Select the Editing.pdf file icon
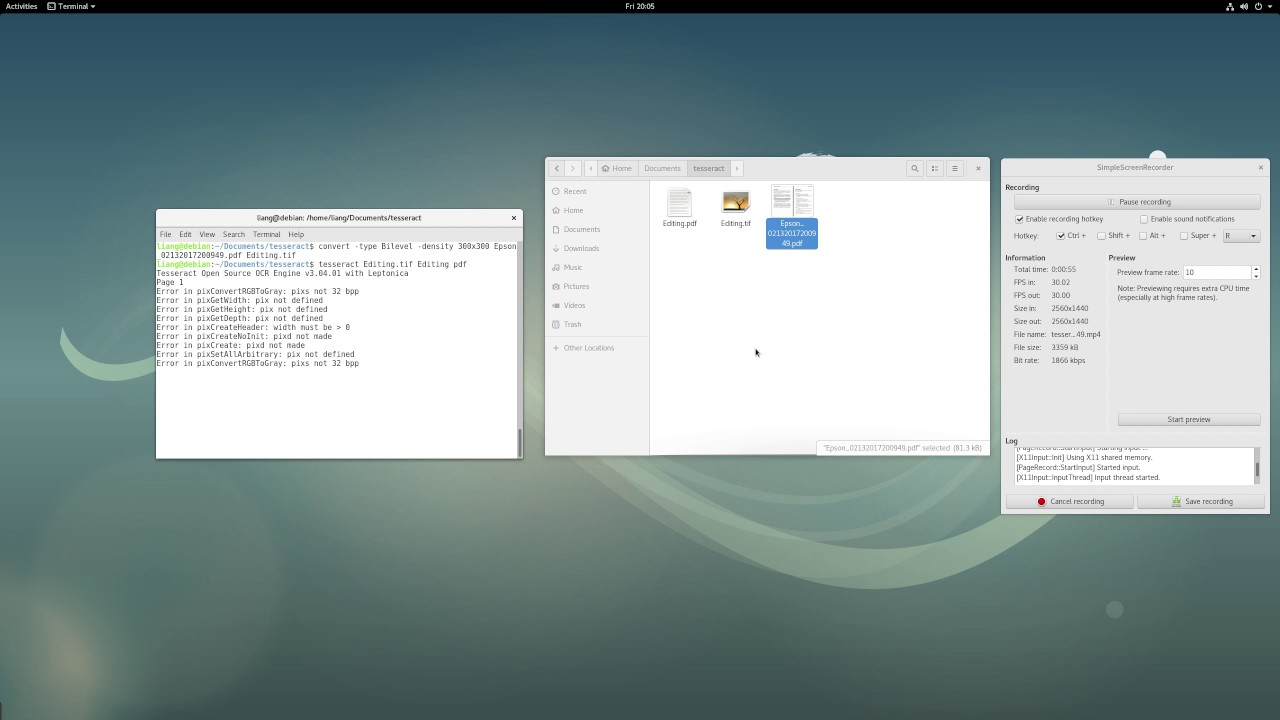 pyautogui.click(x=679, y=202)
